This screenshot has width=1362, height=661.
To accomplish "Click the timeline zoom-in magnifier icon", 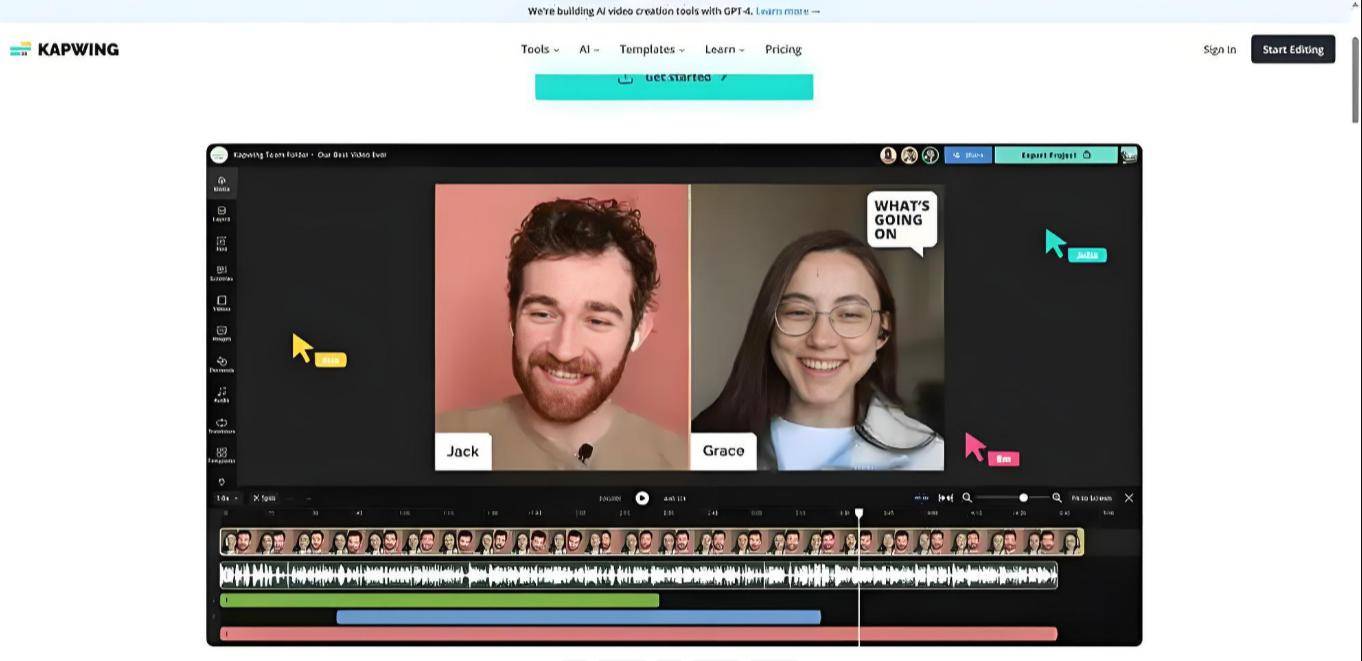I will pyautogui.click(x=1057, y=498).
